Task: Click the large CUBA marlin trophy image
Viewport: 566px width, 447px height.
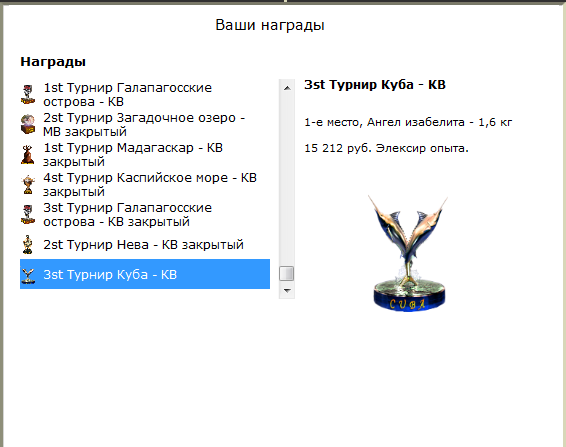Action: pos(408,253)
